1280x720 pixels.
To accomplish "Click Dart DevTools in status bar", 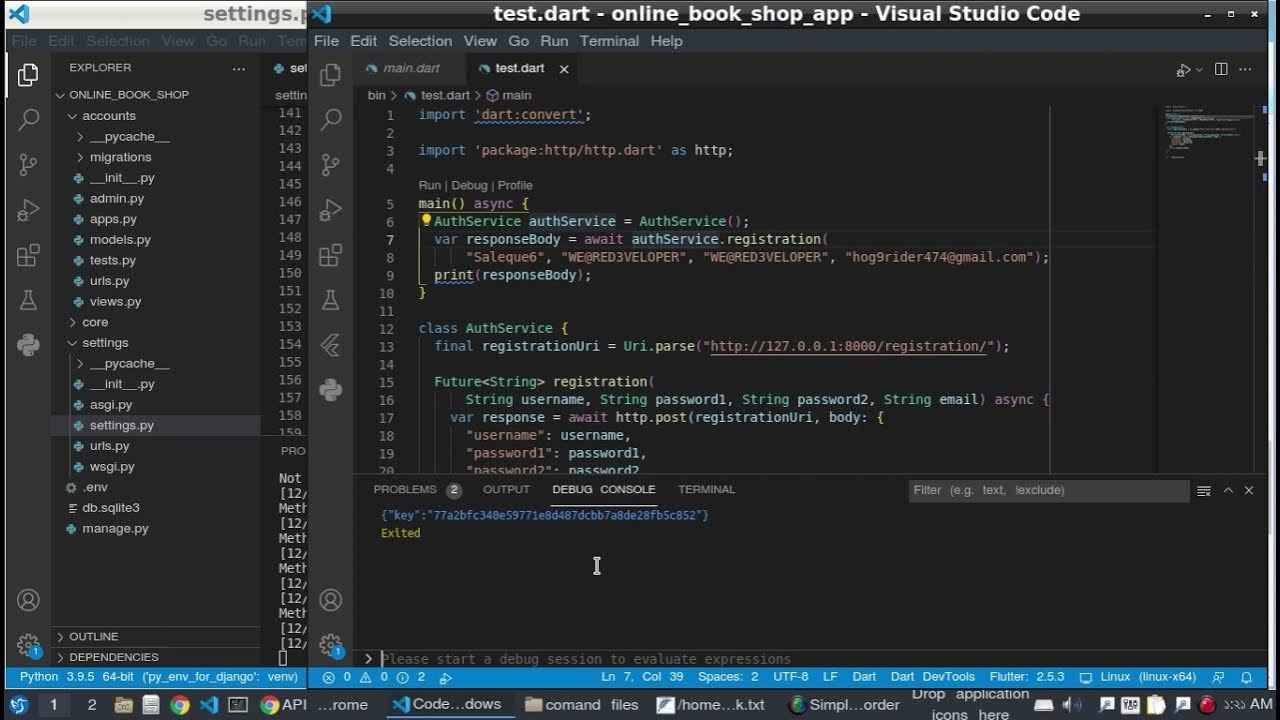I will (x=932, y=677).
